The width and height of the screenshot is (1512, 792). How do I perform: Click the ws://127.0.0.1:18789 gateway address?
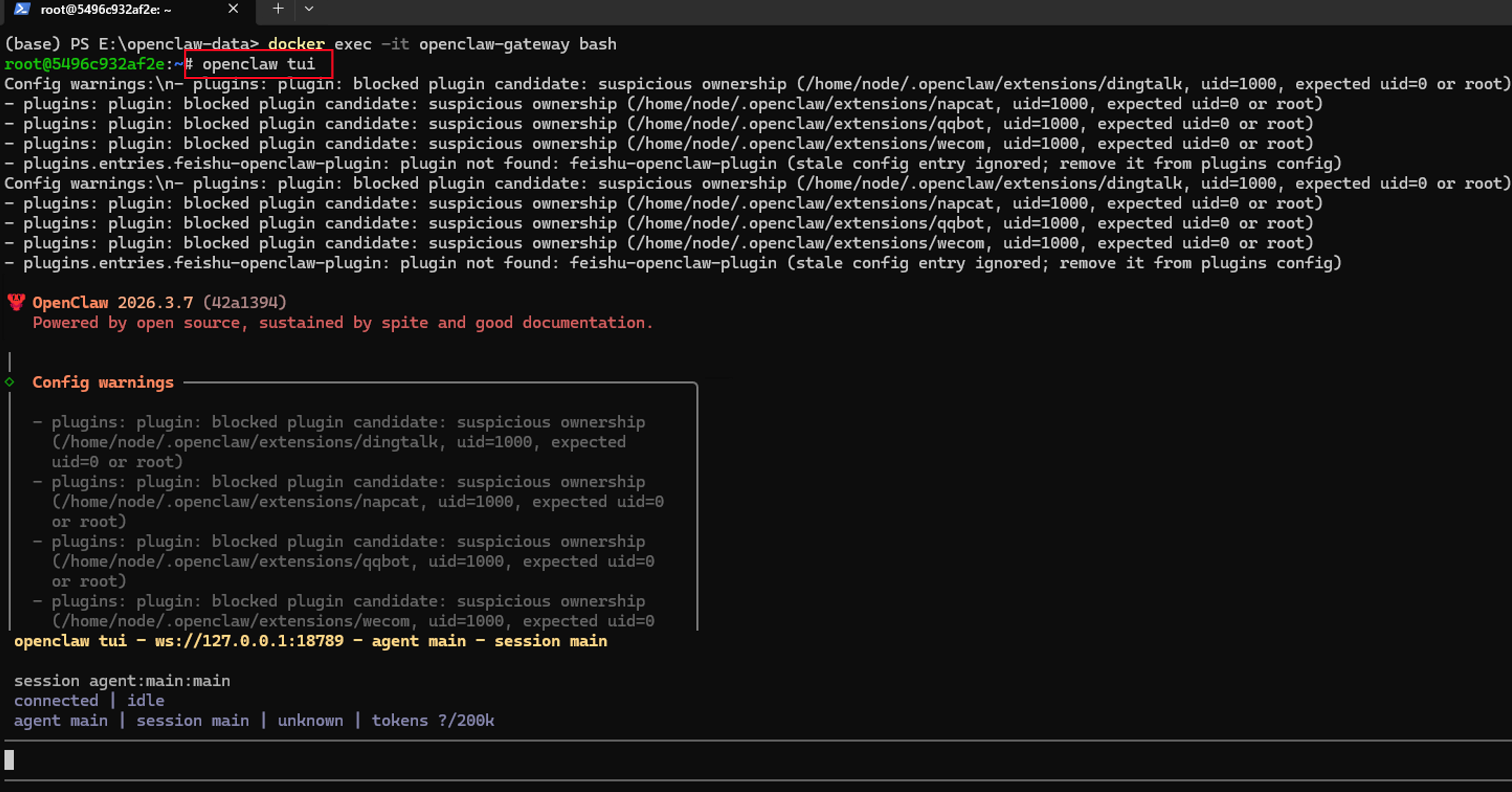[x=249, y=641]
